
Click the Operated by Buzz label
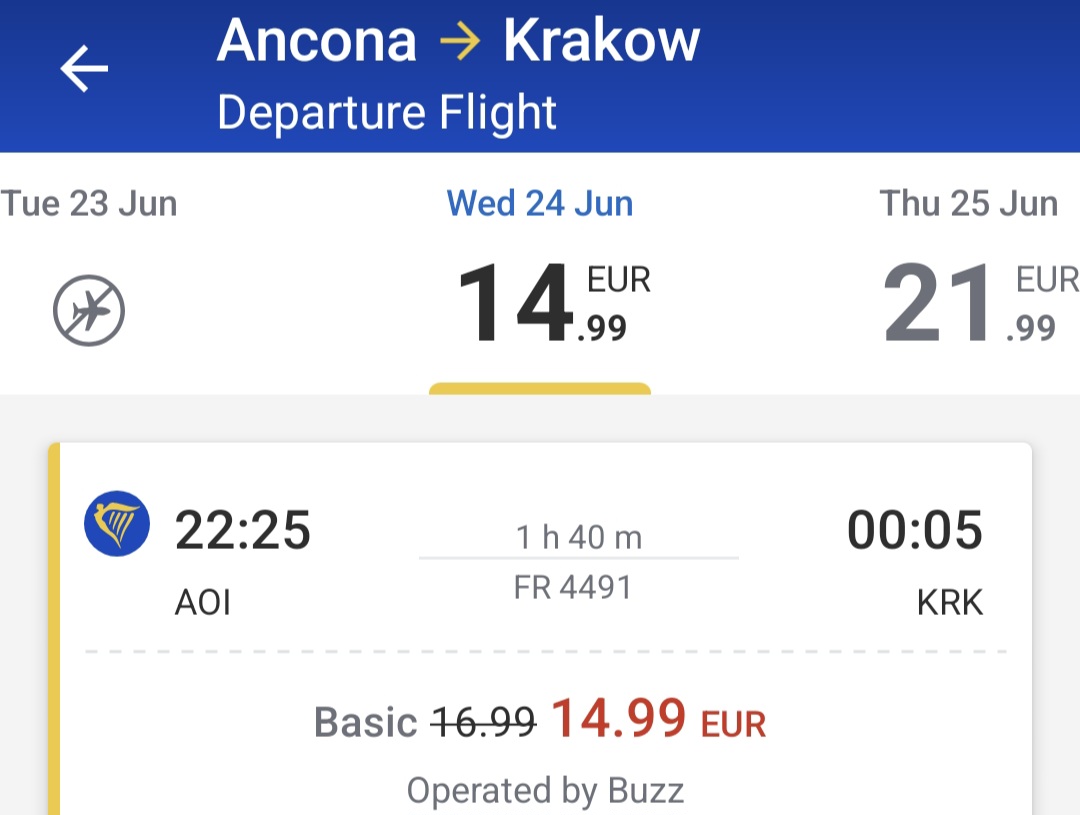click(546, 790)
